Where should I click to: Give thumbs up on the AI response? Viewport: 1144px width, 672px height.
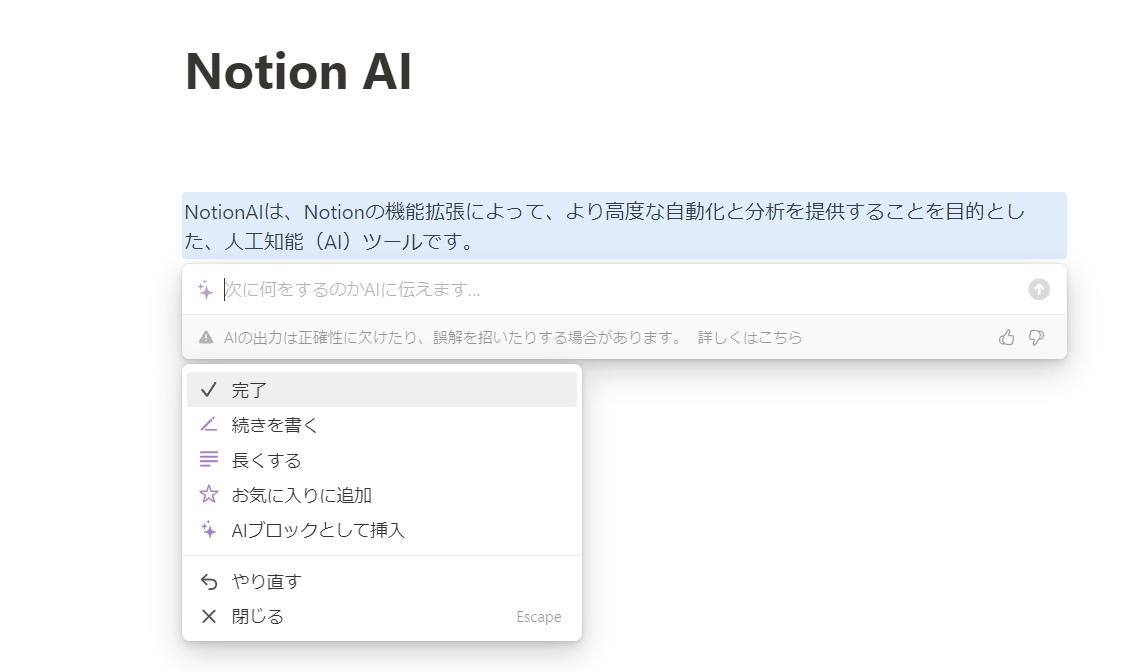point(1006,337)
